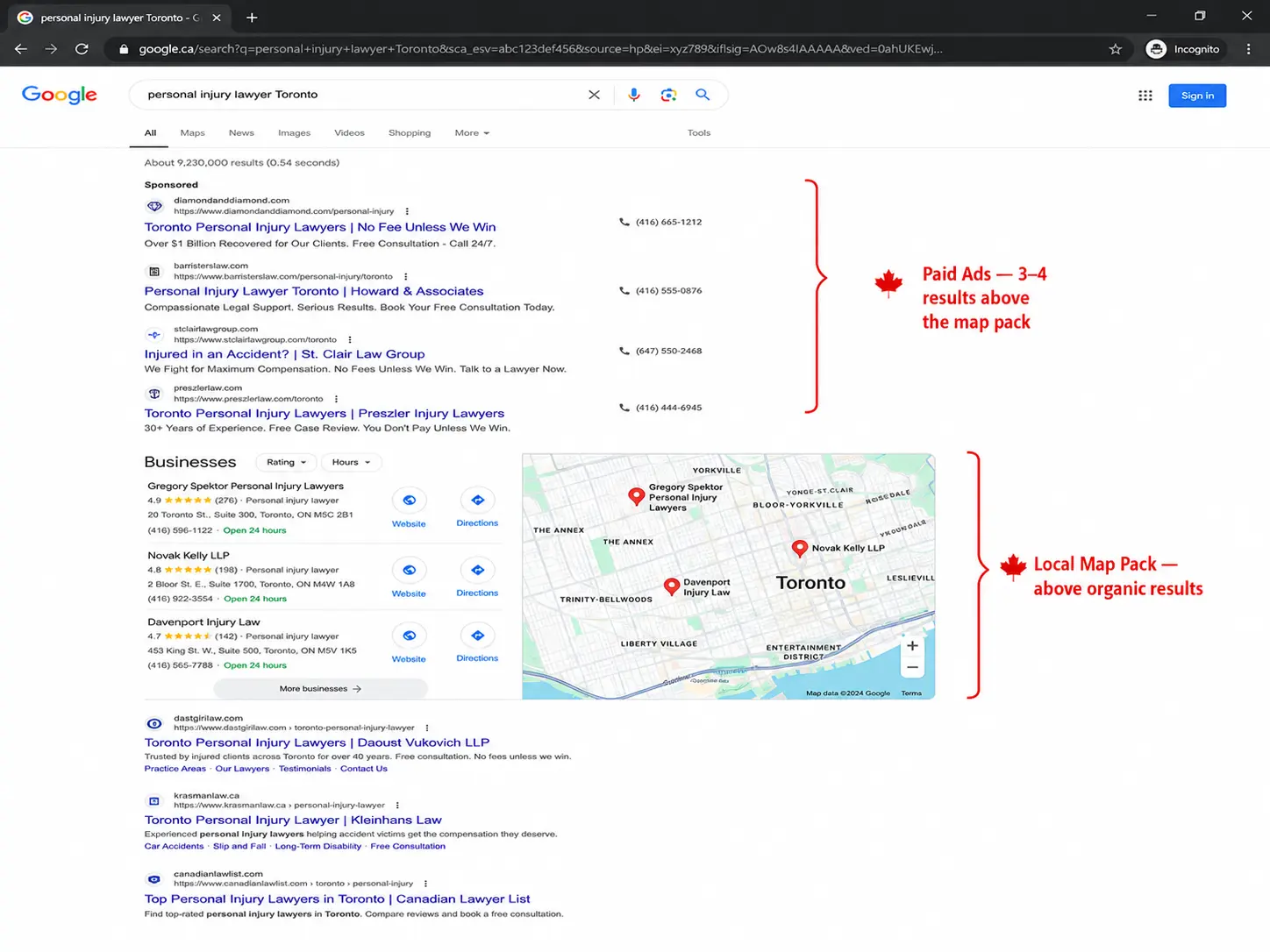Select Novak Kelly LLP business listing name
This screenshot has height=952, width=1270.
click(x=189, y=556)
